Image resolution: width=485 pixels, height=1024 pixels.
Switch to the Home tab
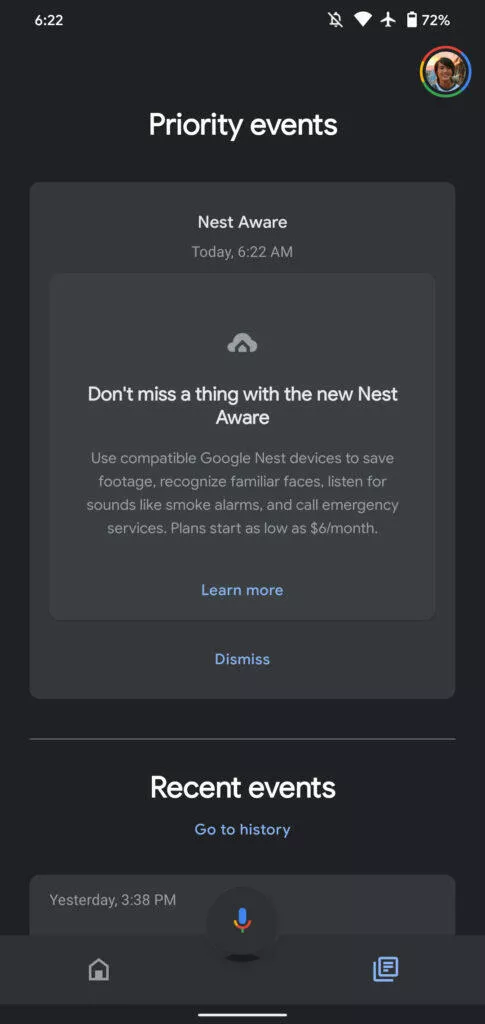(x=99, y=969)
